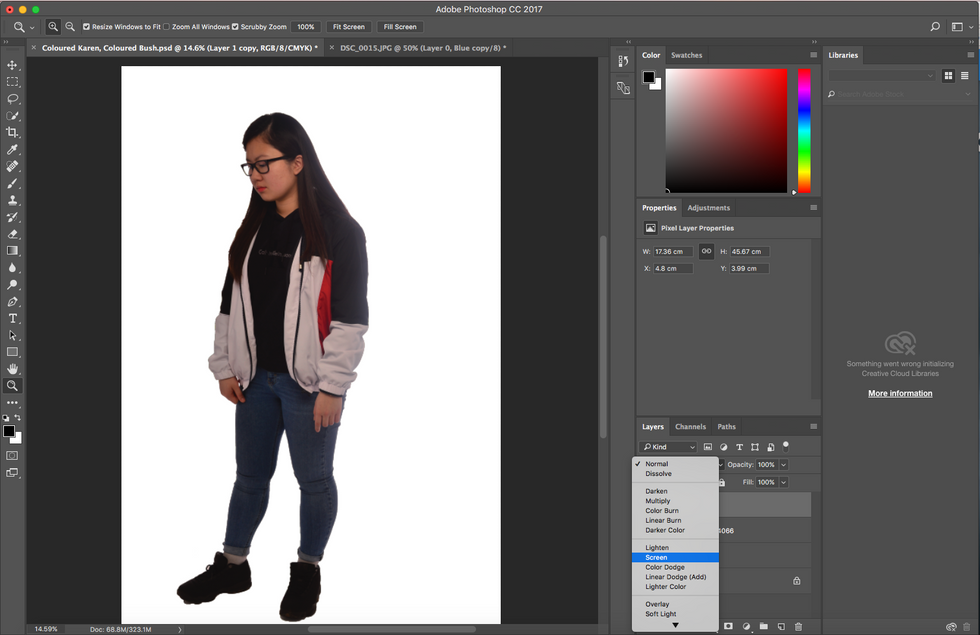The width and height of the screenshot is (980, 635).
Task: Choose Overlay blend mode
Action: point(675,604)
